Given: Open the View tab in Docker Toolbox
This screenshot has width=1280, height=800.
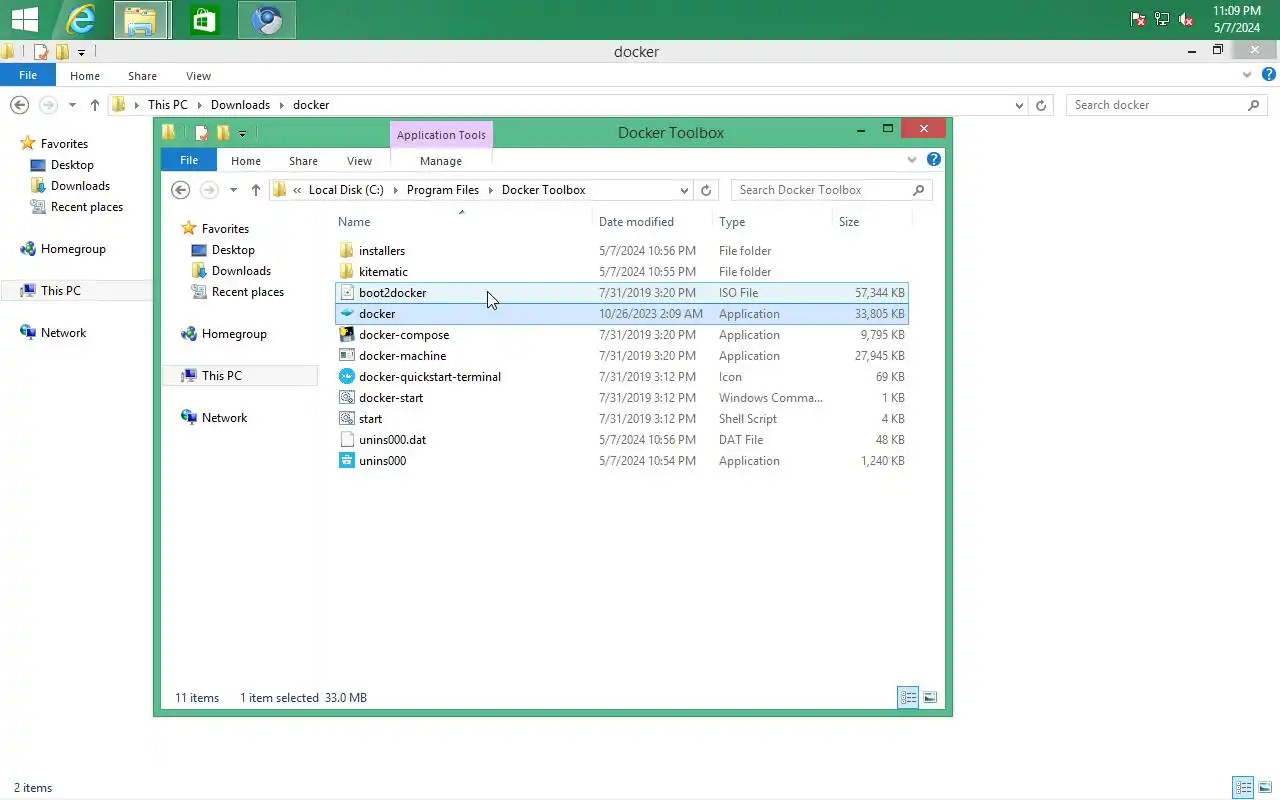Looking at the screenshot, I should 359,161.
